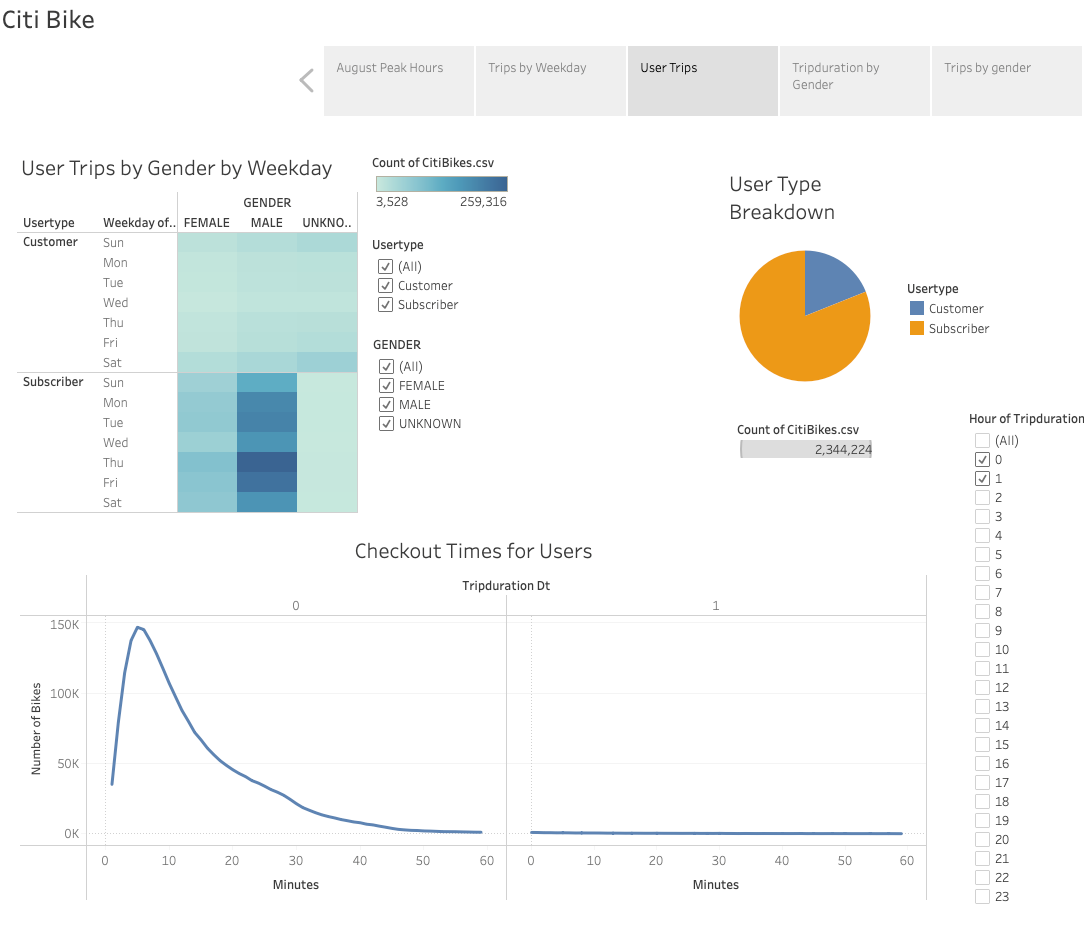Select Subscriber Fri weekday label

pyautogui.click(x=111, y=483)
